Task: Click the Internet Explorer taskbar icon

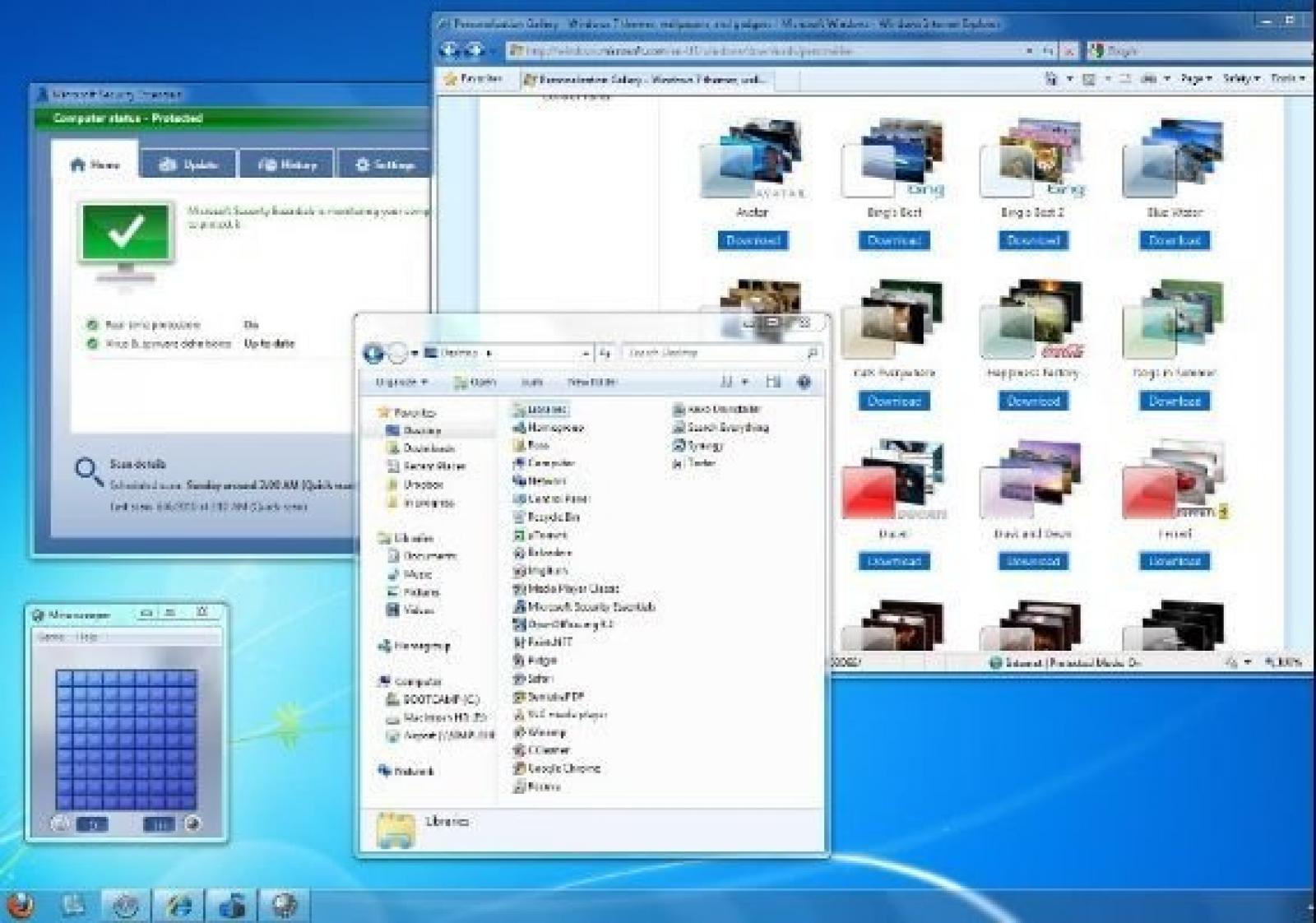Action: click(179, 906)
